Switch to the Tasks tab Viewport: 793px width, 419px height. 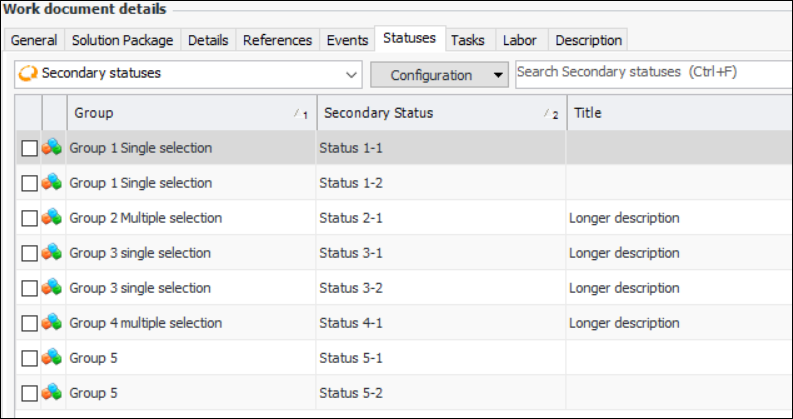tap(468, 40)
